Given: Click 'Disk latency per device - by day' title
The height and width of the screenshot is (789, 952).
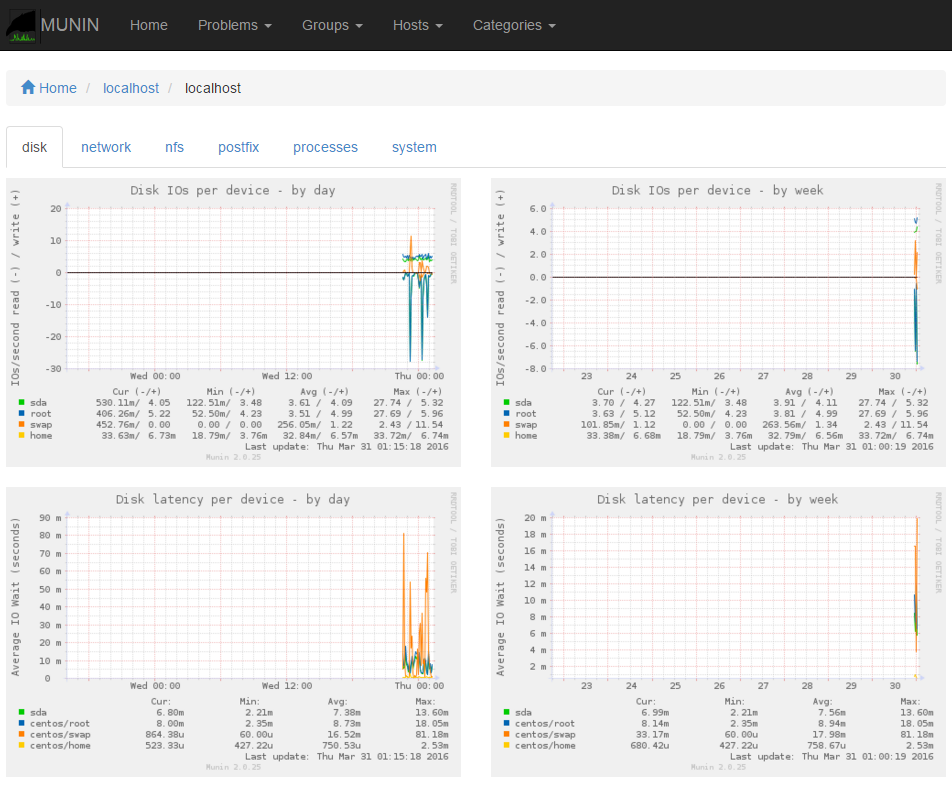Looking at the screenshot, I should pos(233,499).
